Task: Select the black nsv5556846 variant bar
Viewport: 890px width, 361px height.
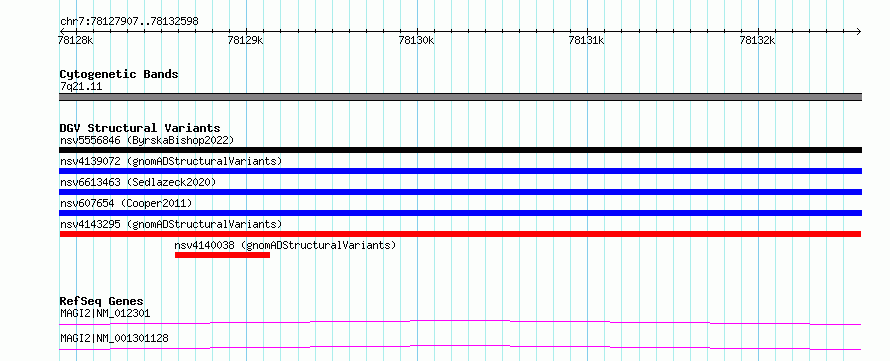Action: coord(460,150)
